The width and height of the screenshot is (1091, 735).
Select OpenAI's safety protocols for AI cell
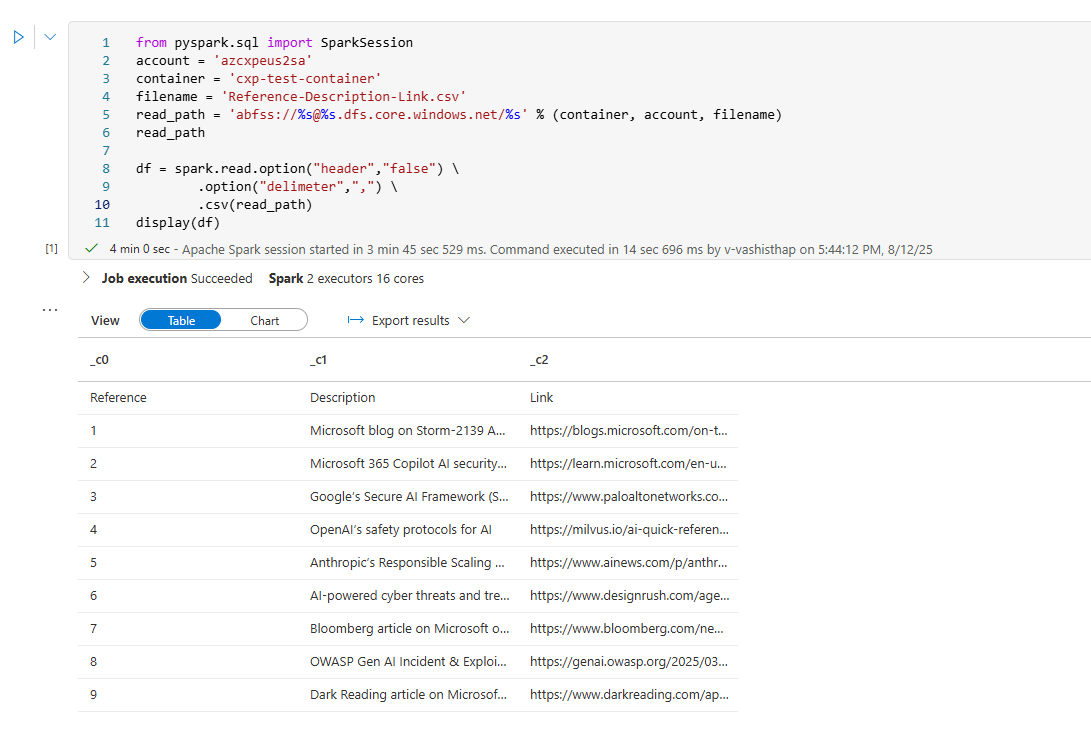(x=401, y=530)
